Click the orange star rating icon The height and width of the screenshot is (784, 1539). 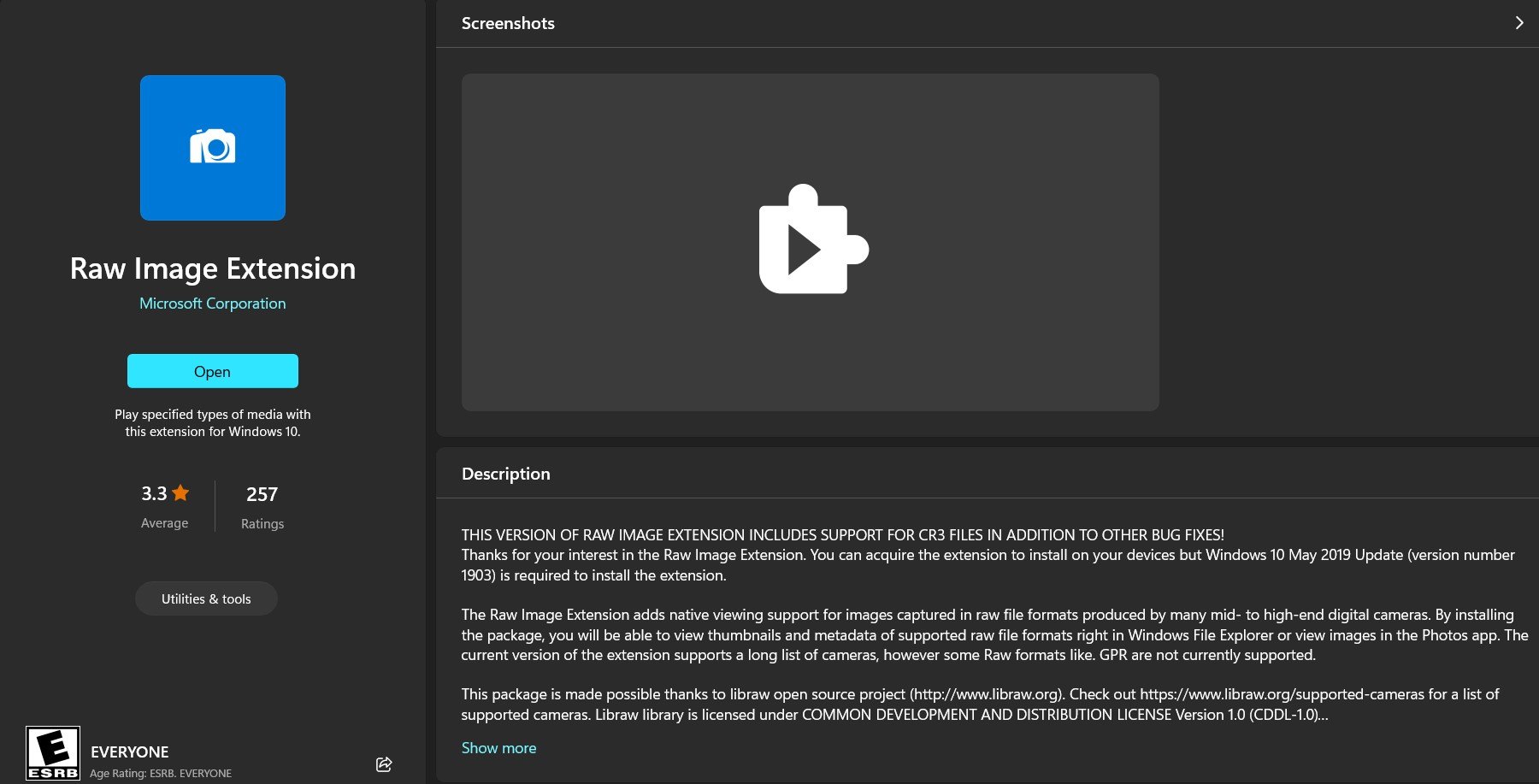[x=180, y=493]
